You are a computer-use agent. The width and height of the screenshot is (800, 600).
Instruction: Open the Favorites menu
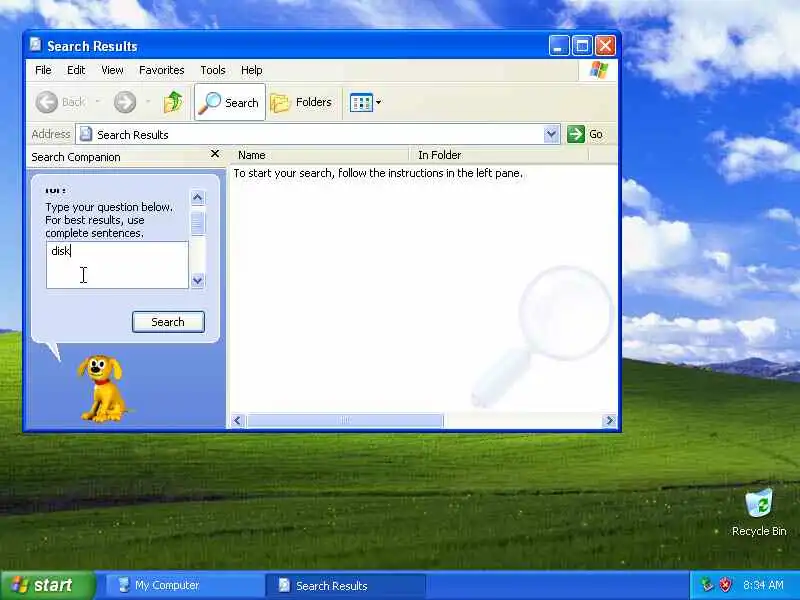[161, 70]
